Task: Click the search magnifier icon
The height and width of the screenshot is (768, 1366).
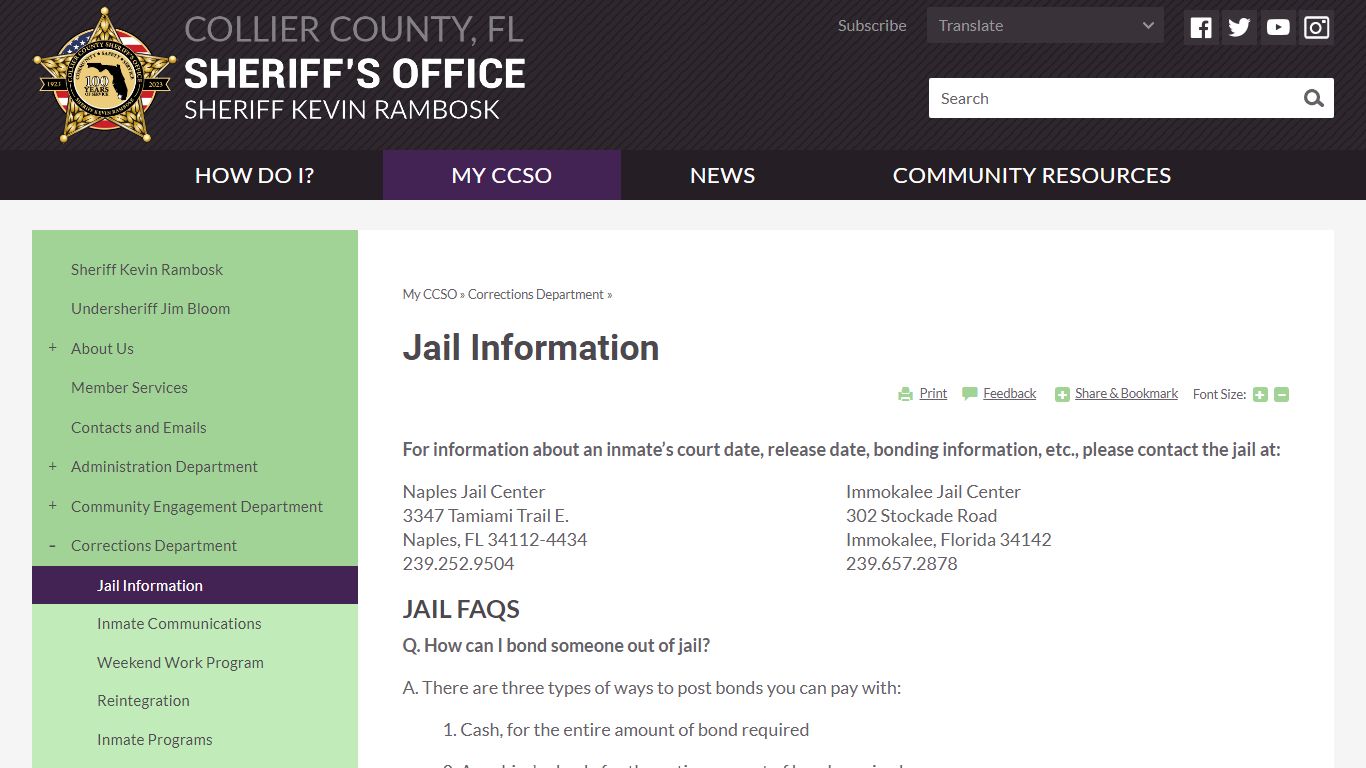Action: (1313, 98)
